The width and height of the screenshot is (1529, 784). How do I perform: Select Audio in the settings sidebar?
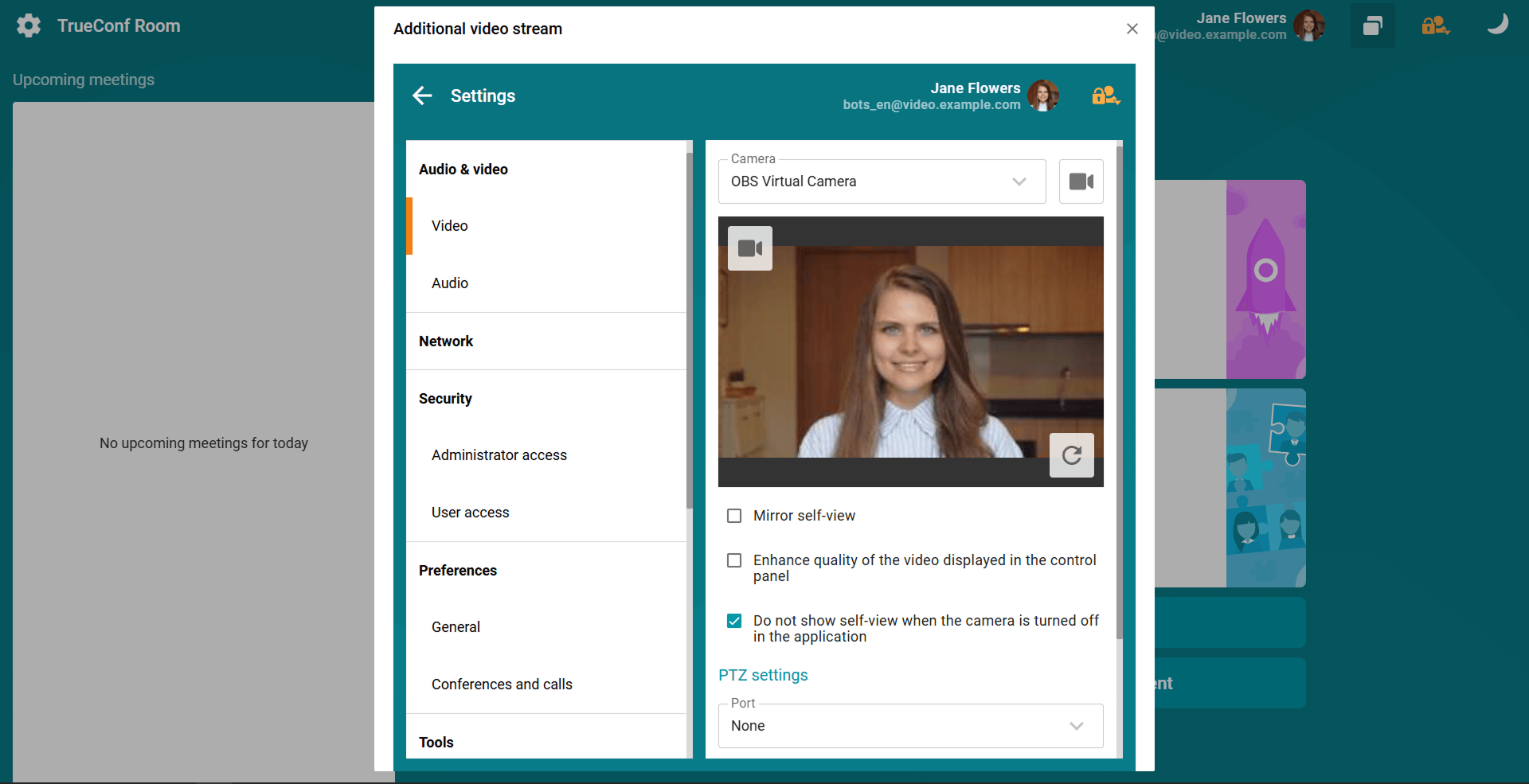click(x=450, y=283)
